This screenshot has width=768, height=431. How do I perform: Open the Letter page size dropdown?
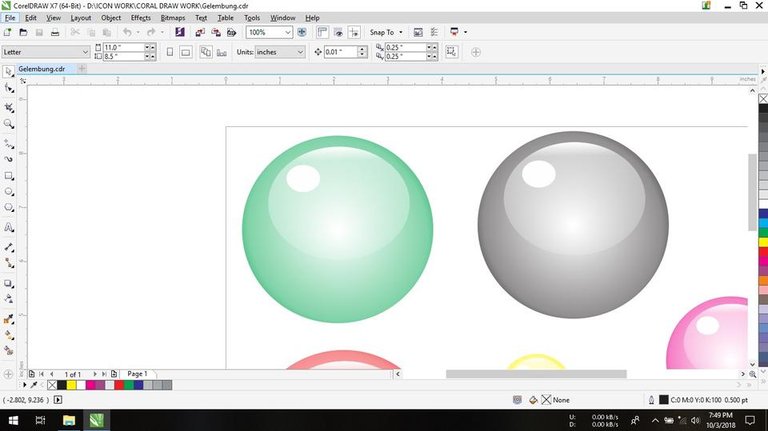[84, 52]
